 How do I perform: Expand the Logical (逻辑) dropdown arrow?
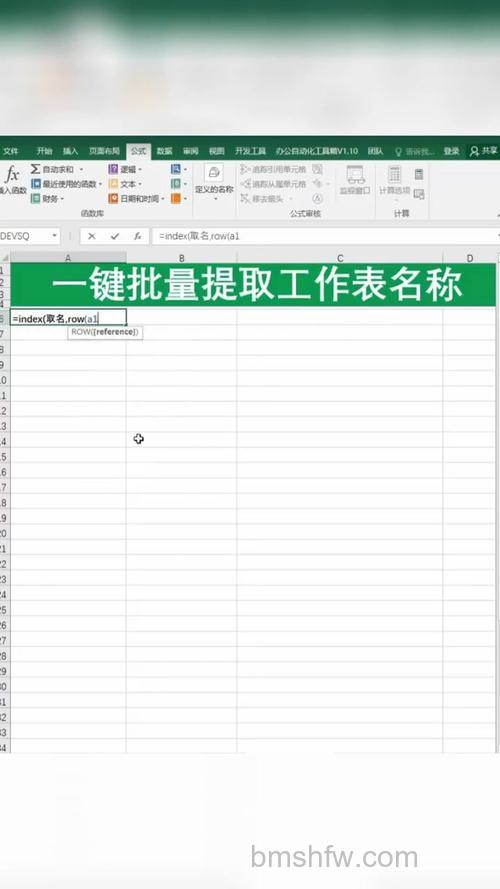[x=140, y=170]
